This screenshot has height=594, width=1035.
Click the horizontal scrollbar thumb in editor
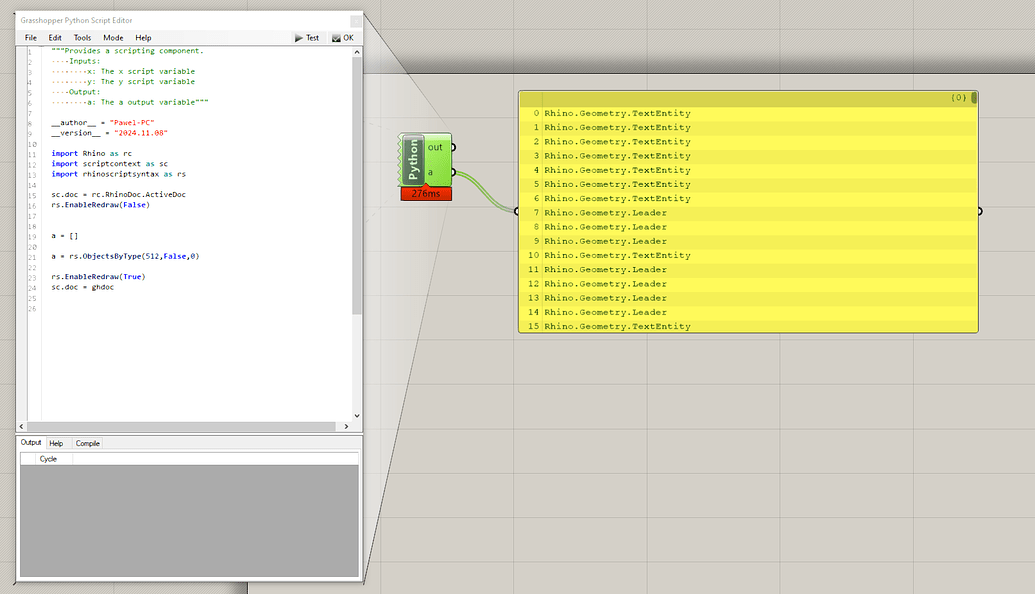click(181, 426)
